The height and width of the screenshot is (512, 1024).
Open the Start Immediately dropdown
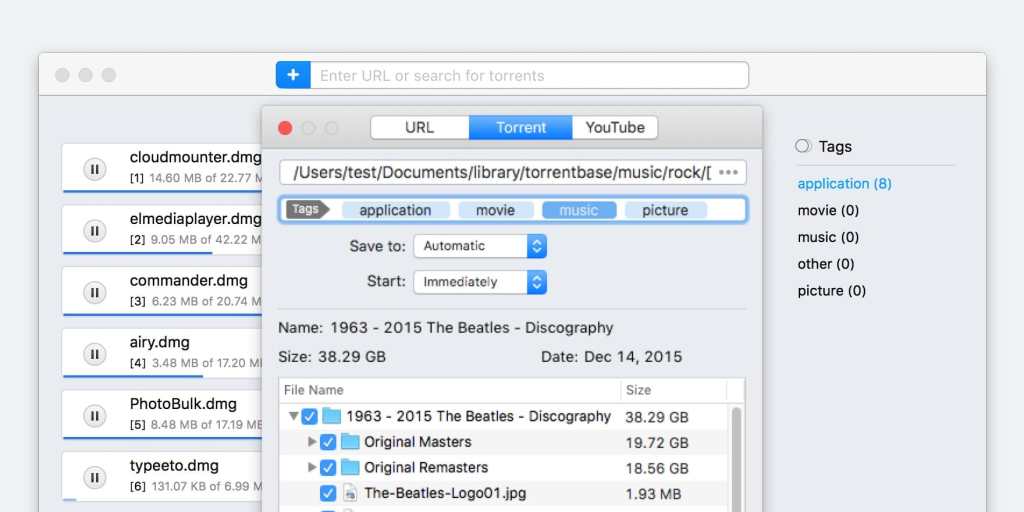point(480,282)
